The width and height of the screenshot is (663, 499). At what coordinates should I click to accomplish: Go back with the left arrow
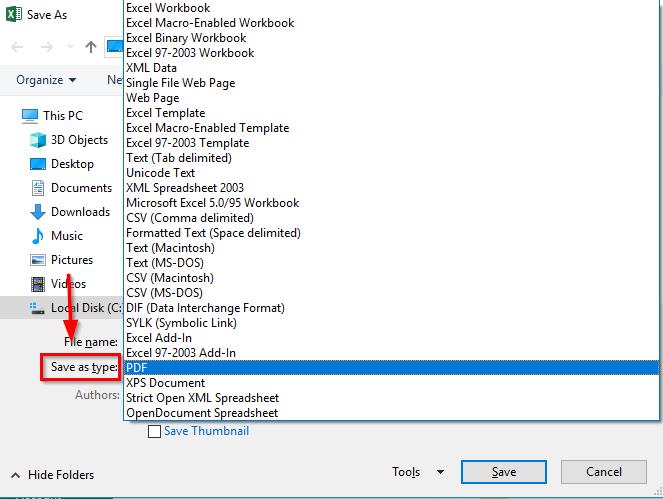point(17,47)
